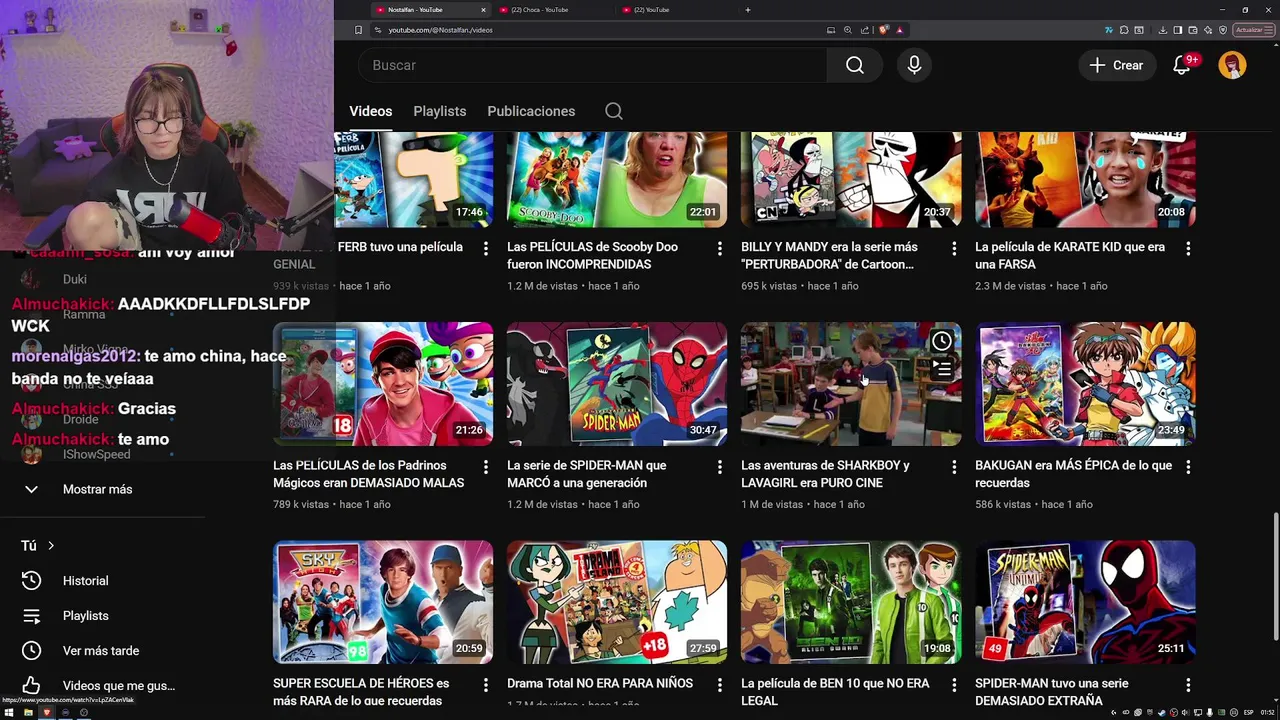Viewport: 1280px width, 720px height.
Task: Open browser downloads icon
Action: 1163,30
